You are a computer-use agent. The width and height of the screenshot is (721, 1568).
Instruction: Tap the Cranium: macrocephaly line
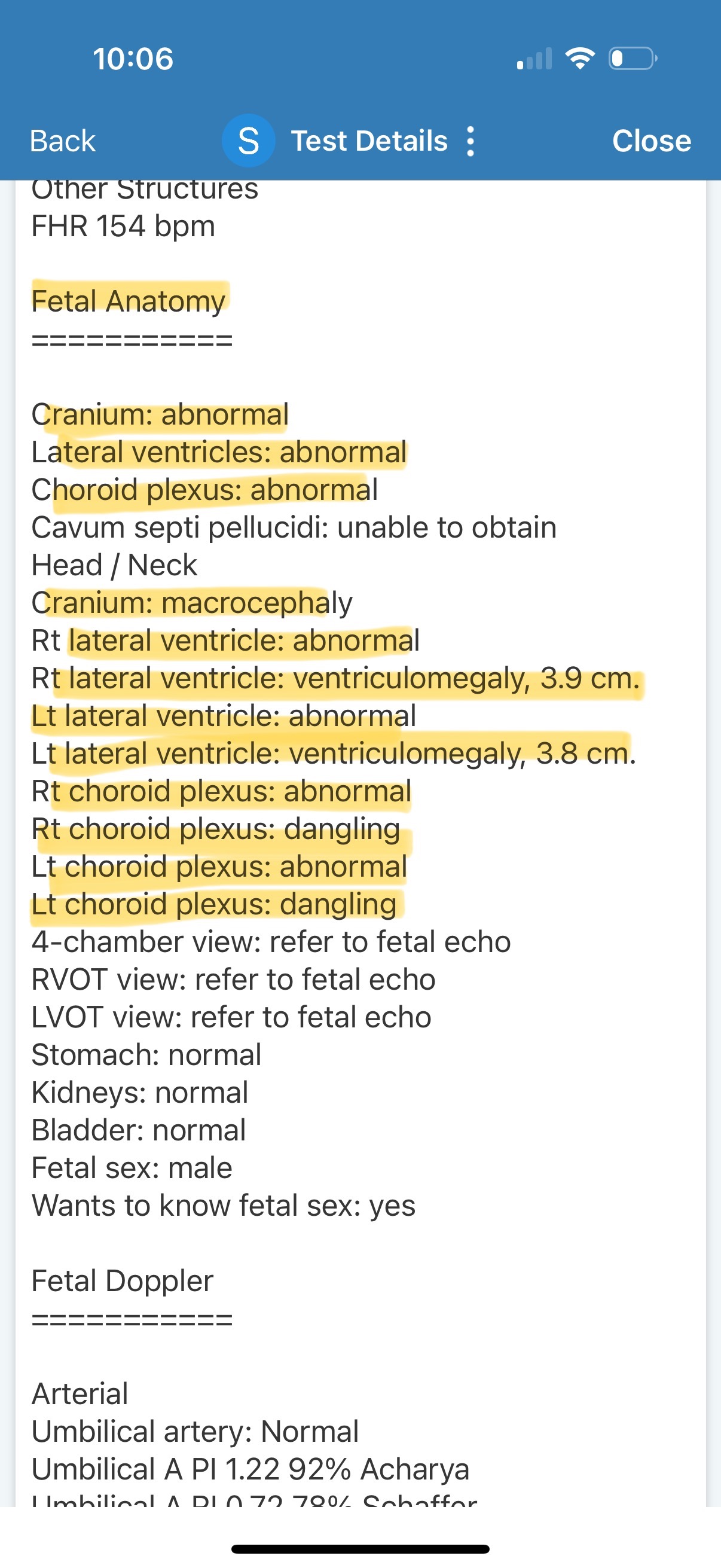(x=192, y=603)
